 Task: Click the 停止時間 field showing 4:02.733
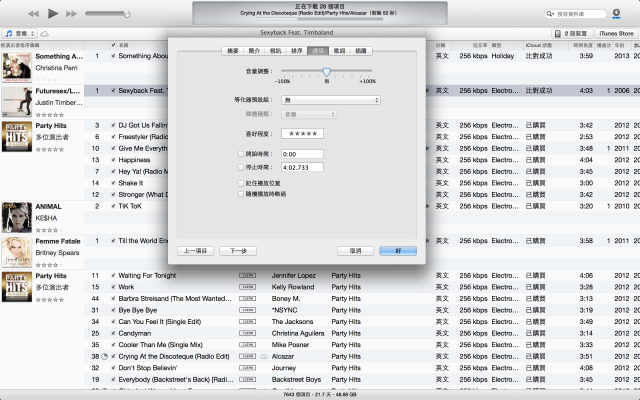[302, 167]
